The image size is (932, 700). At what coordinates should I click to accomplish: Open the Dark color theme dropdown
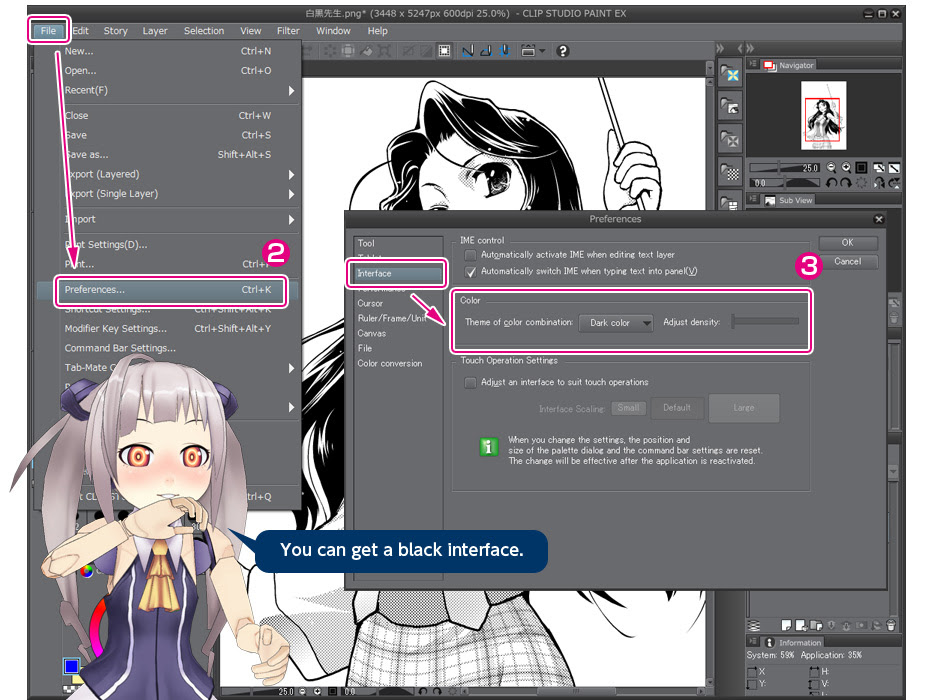[616, 323]
